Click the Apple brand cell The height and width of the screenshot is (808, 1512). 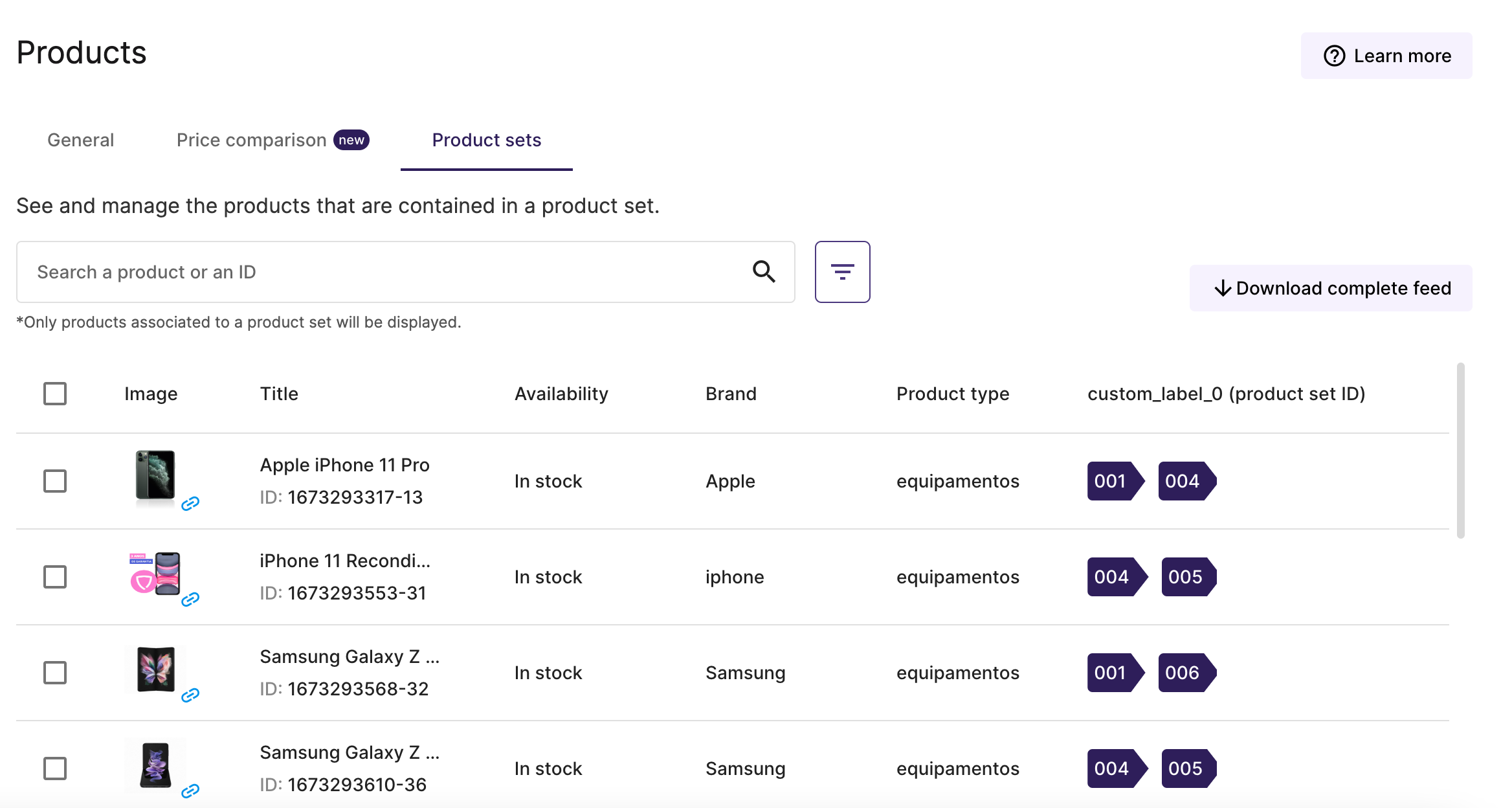[x=730, y=481]
